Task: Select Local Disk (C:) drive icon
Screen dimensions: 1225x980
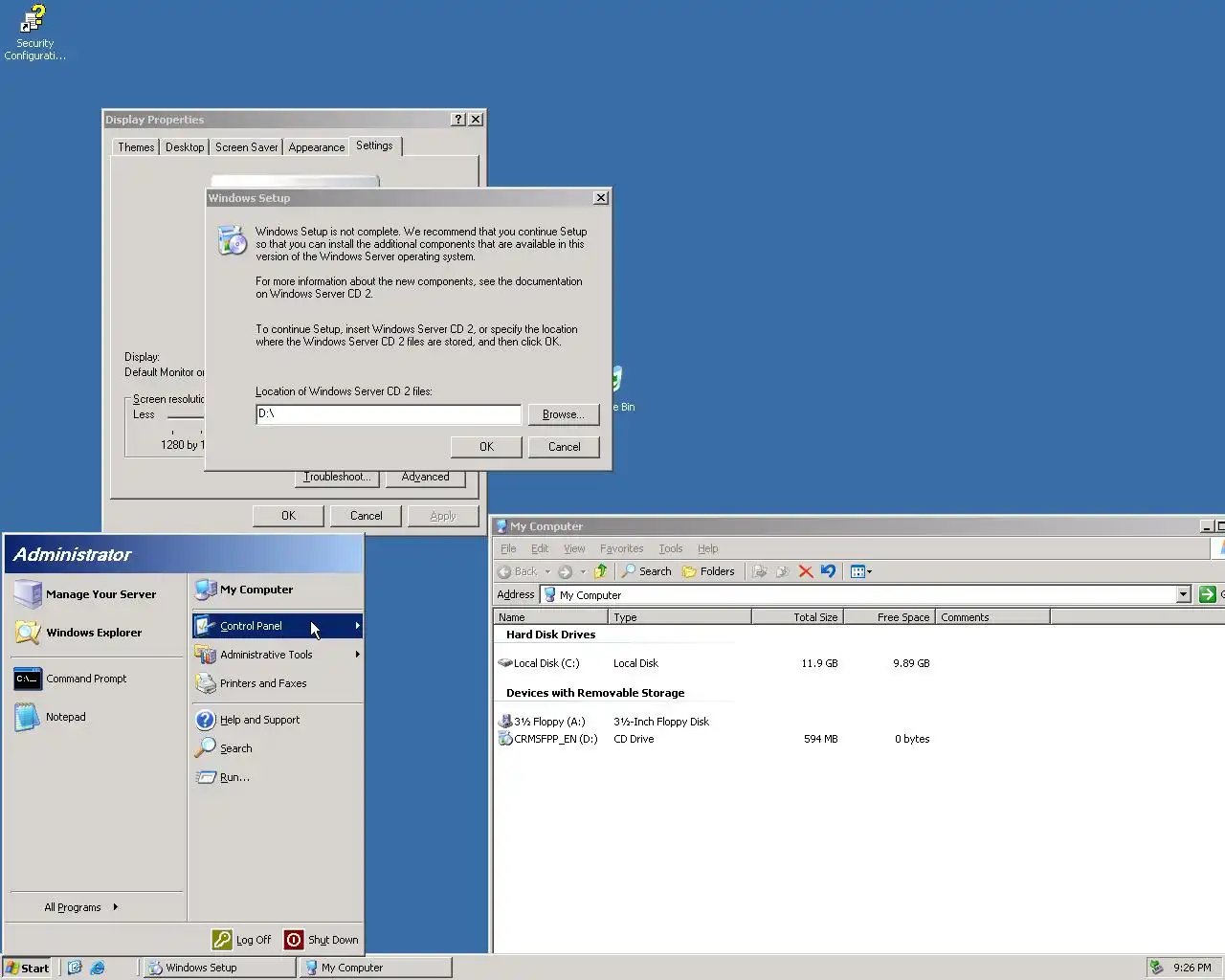Action: [505, 663]
